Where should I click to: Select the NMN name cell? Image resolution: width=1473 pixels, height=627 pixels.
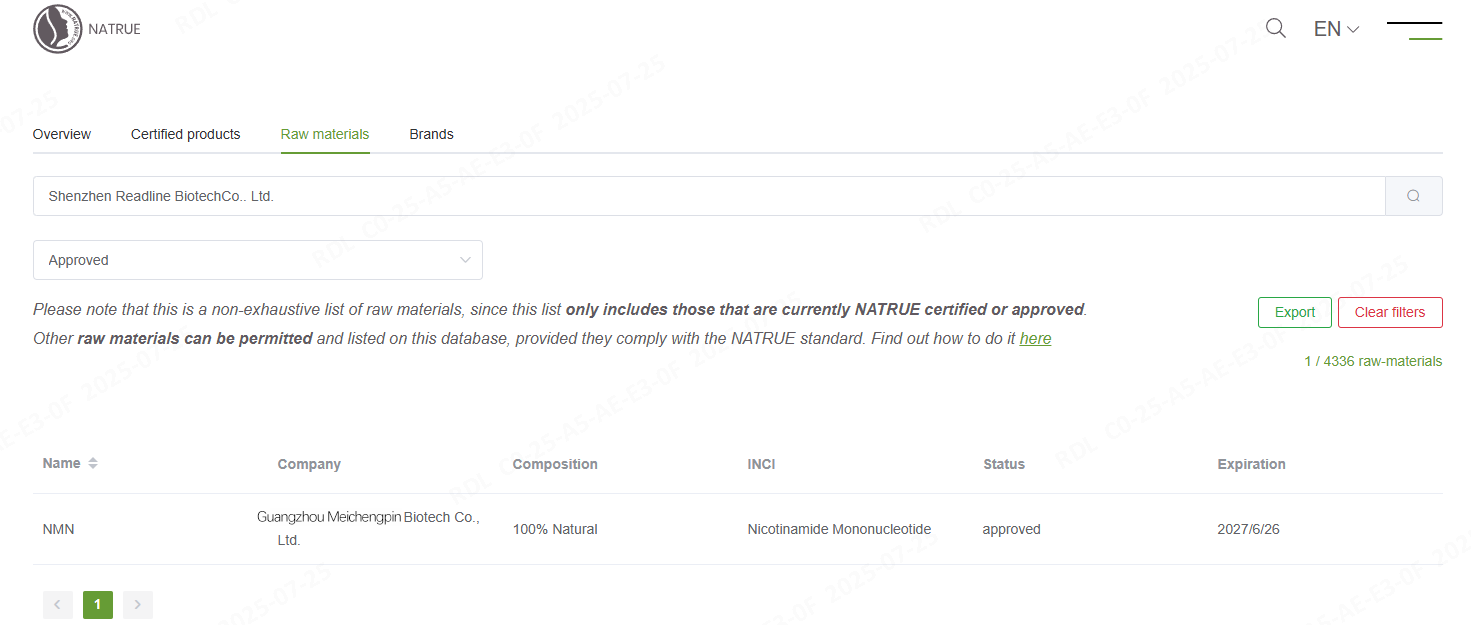[59, 529]
